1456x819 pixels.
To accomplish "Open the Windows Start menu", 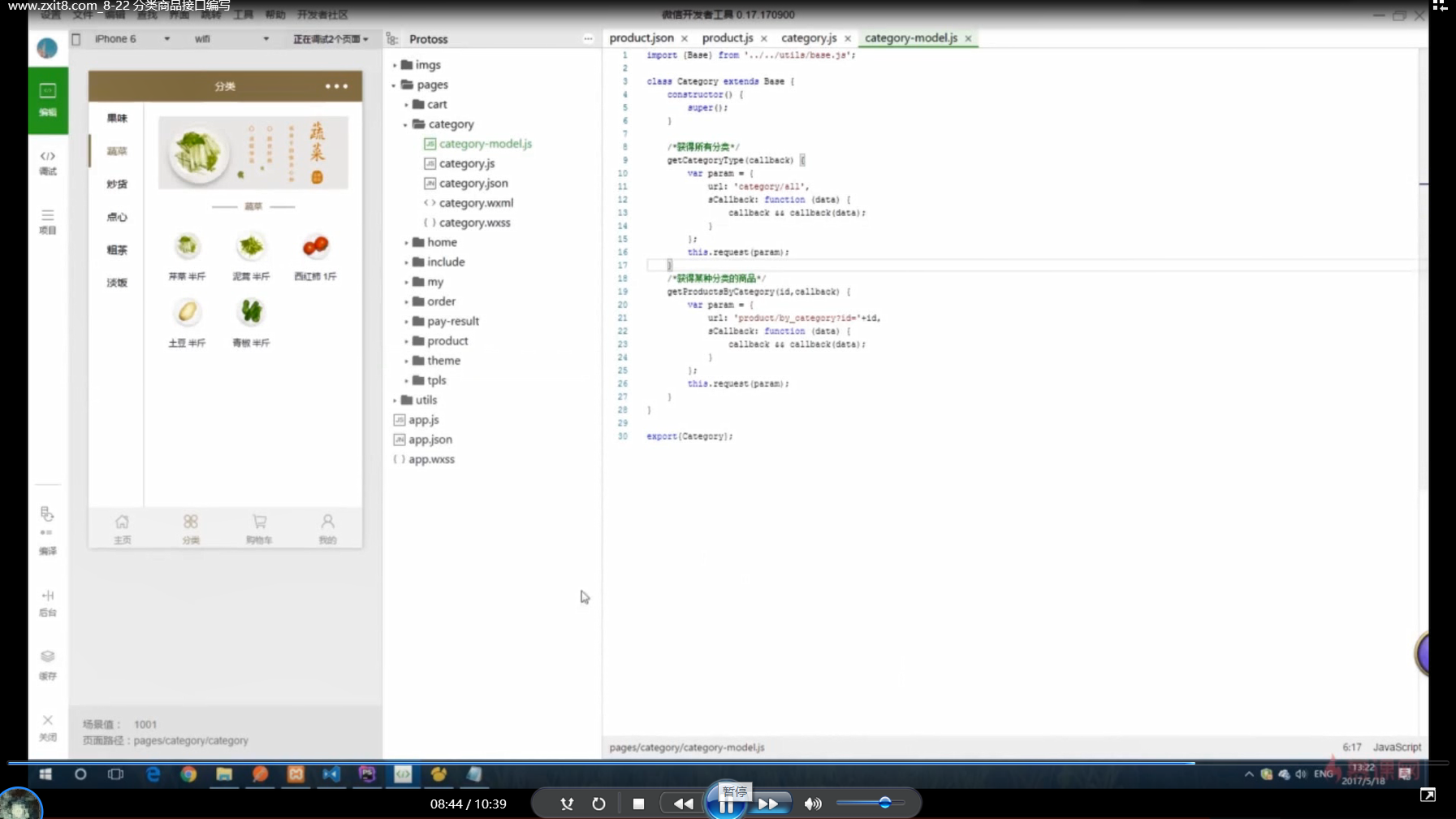I will [45, 774].
